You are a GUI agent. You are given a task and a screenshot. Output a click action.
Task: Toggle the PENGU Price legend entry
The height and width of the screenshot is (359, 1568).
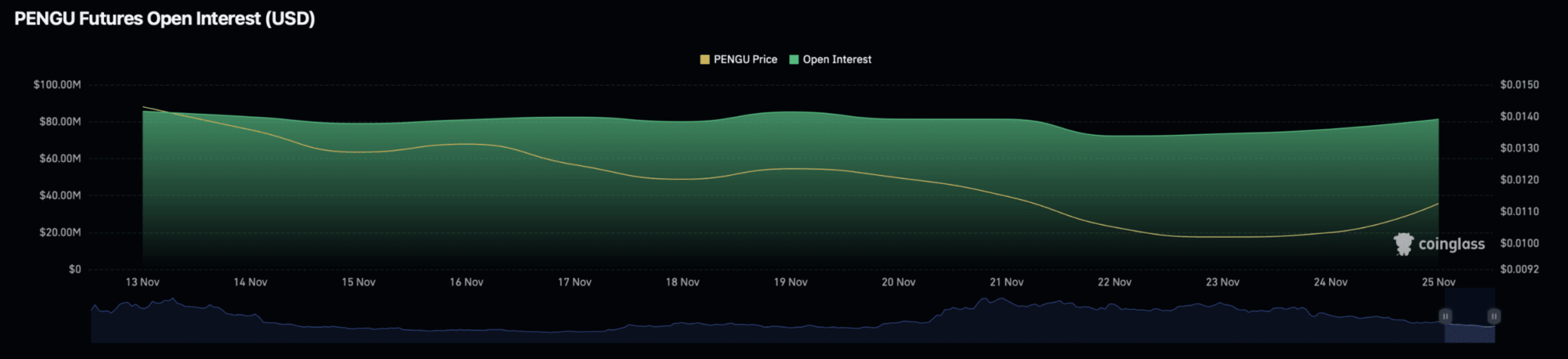pyautogui.click(x=739, y=60)
